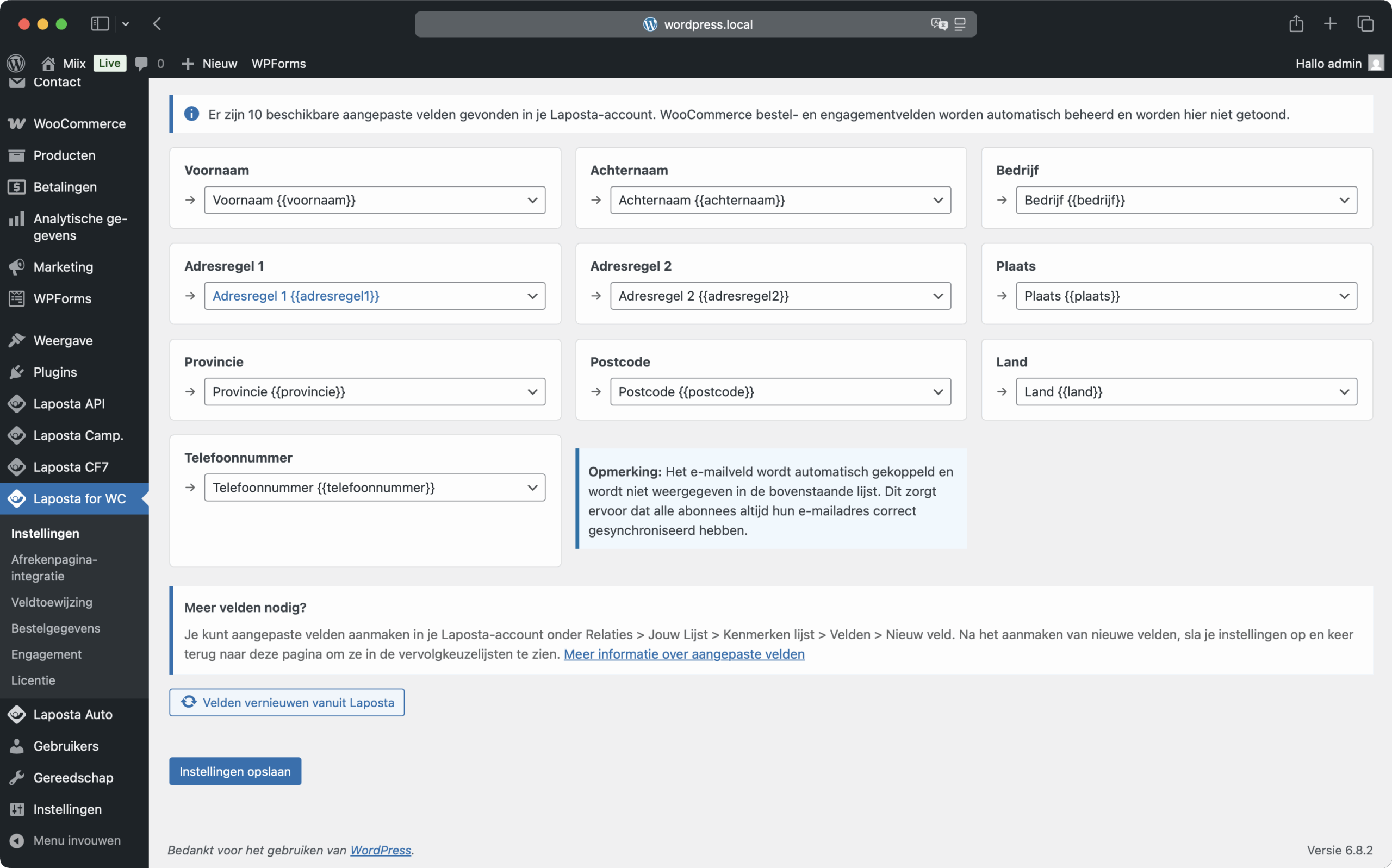
Task: Click the Laposta API icon
Action: click(x=17, y=404)
